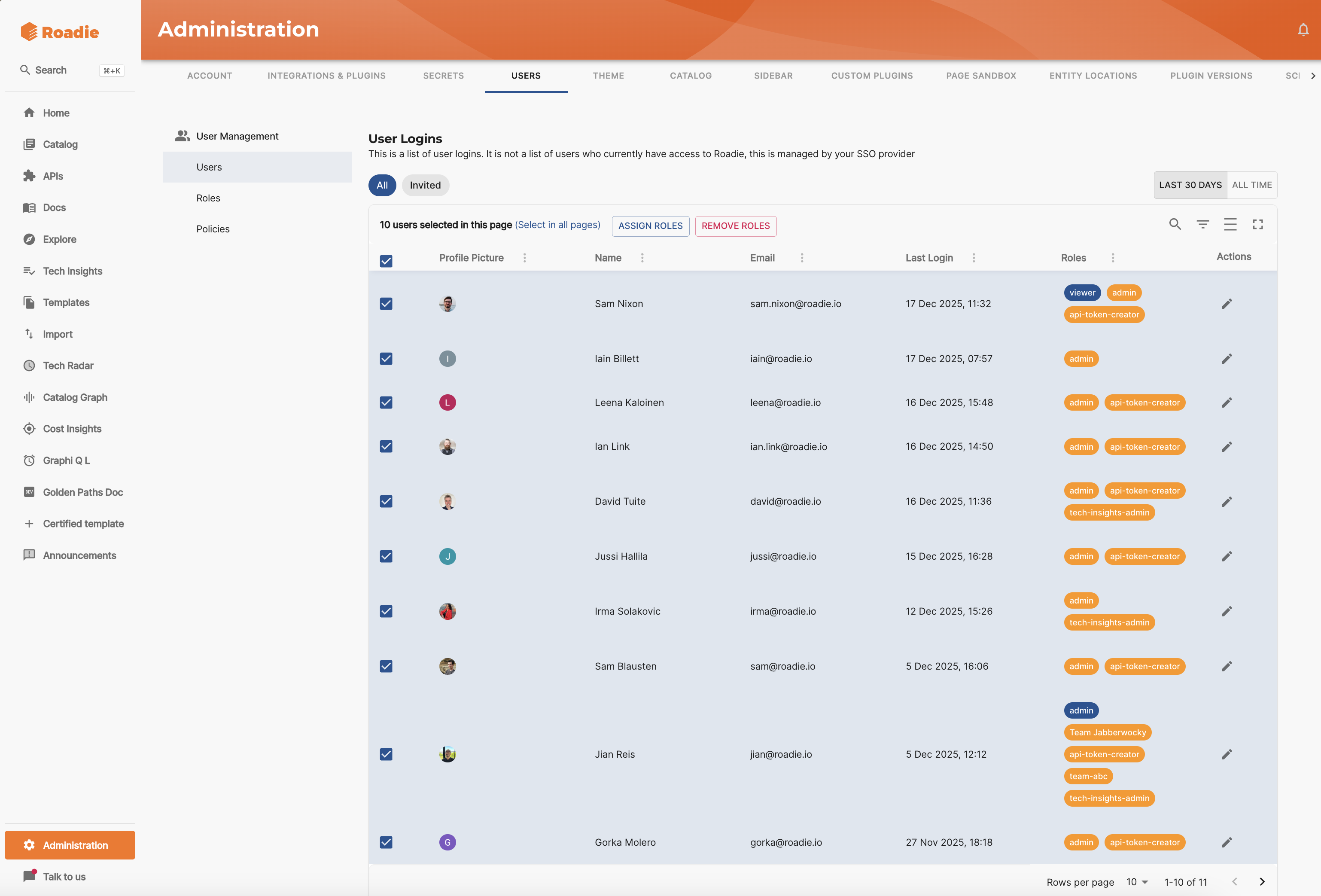
Task: Deselect Iain Billett's row checkbox
Action: (x=386, y=359)
